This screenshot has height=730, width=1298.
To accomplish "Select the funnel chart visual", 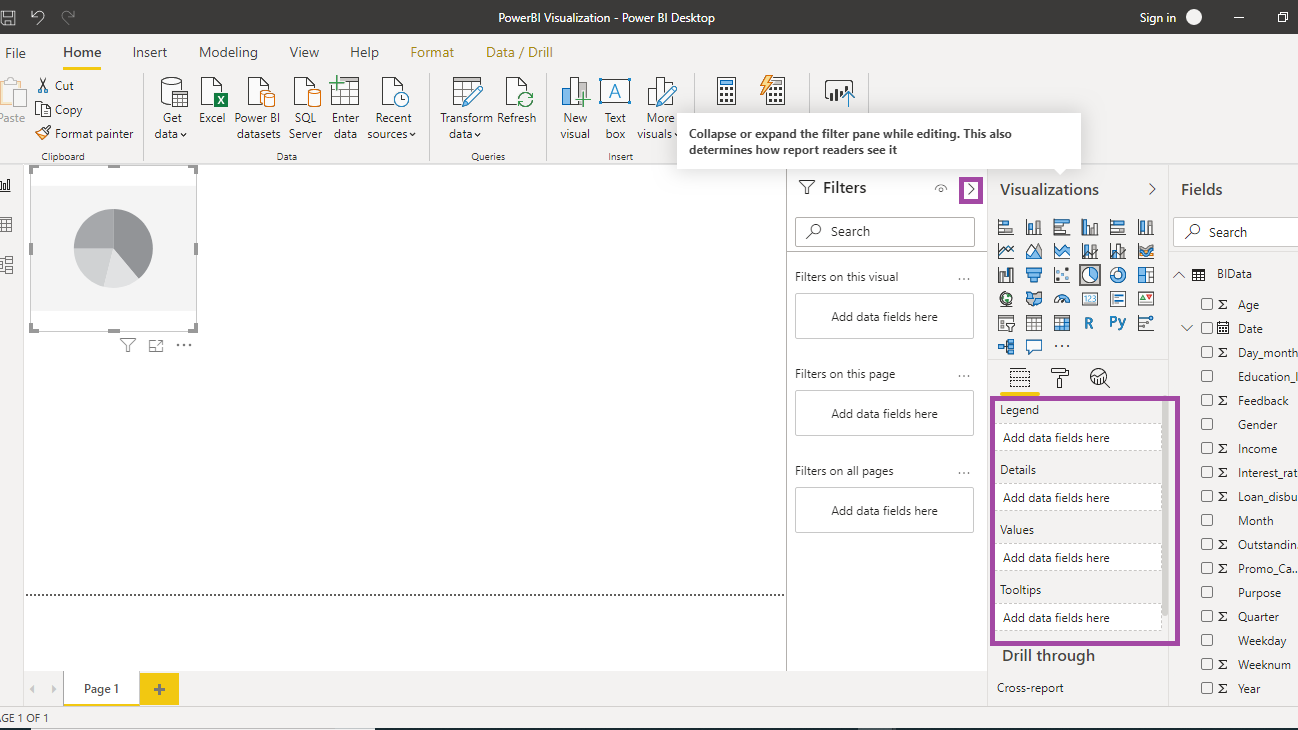I will click(1034, 275).
